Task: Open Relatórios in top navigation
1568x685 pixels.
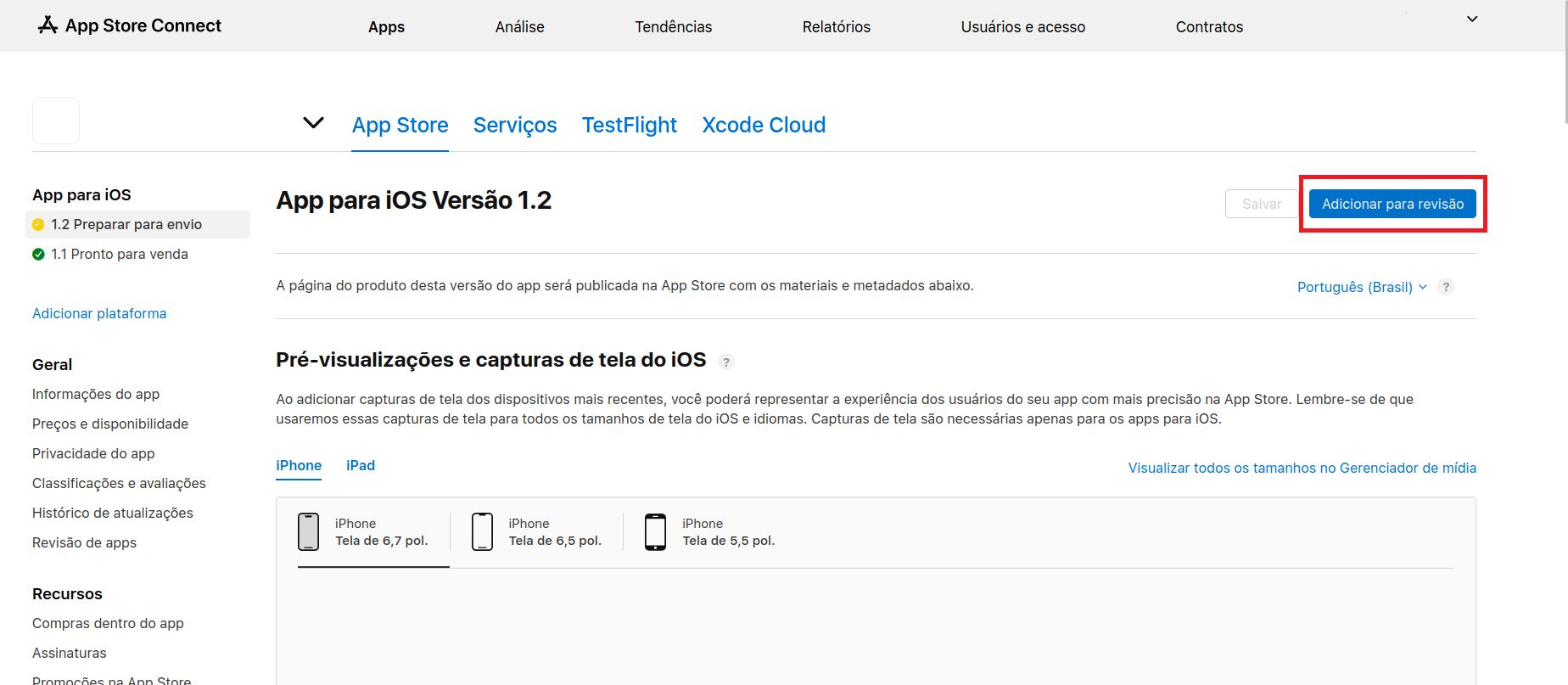Action: tap(837, 27)
